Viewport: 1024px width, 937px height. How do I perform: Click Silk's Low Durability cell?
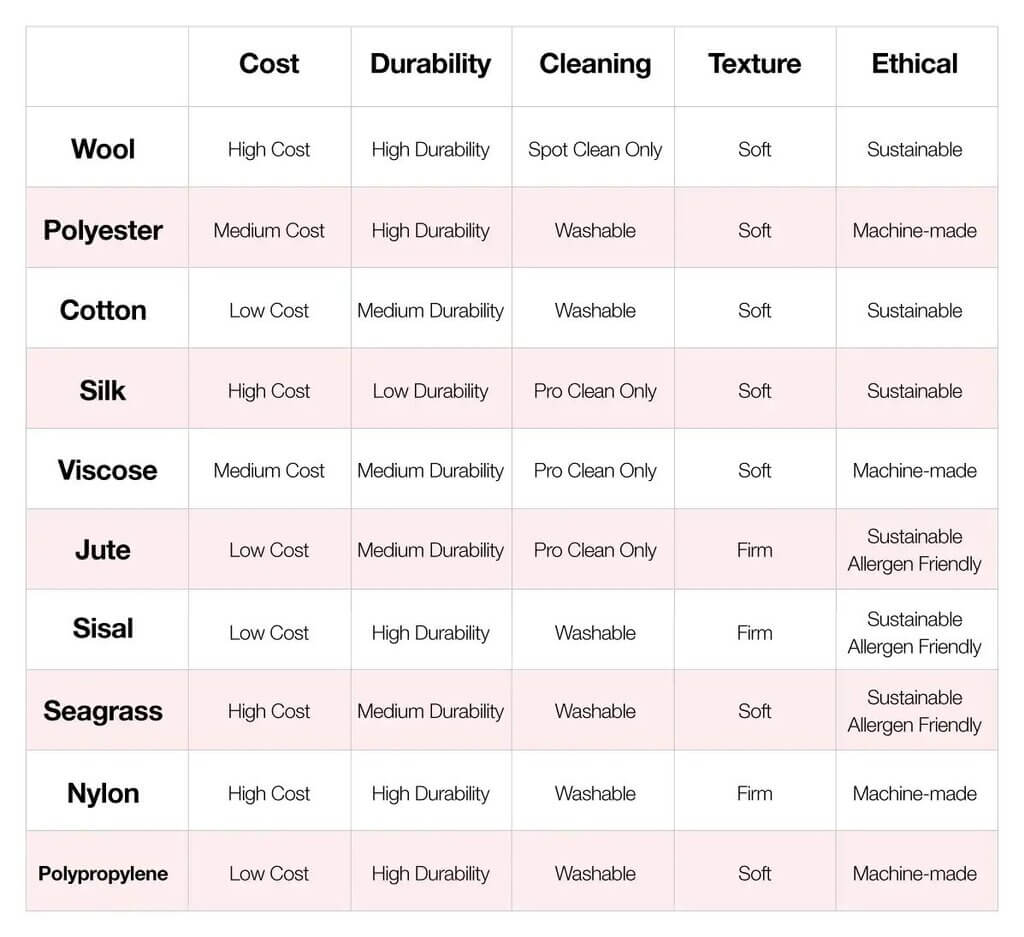tap(430, 391)
